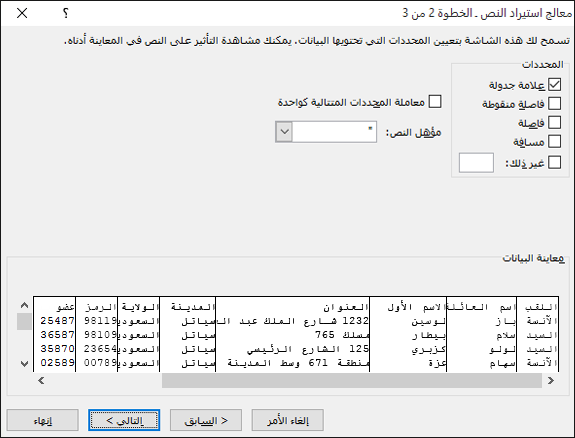The height and width of the screenshot is (438, 575).
Task: Click the address 1232 شارع الملك عبد
Action: 293,321
